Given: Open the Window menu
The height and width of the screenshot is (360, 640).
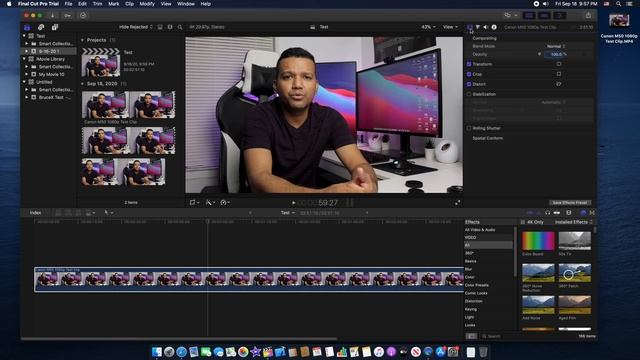Looking at the screenshot, I should (x=186, y=4).
